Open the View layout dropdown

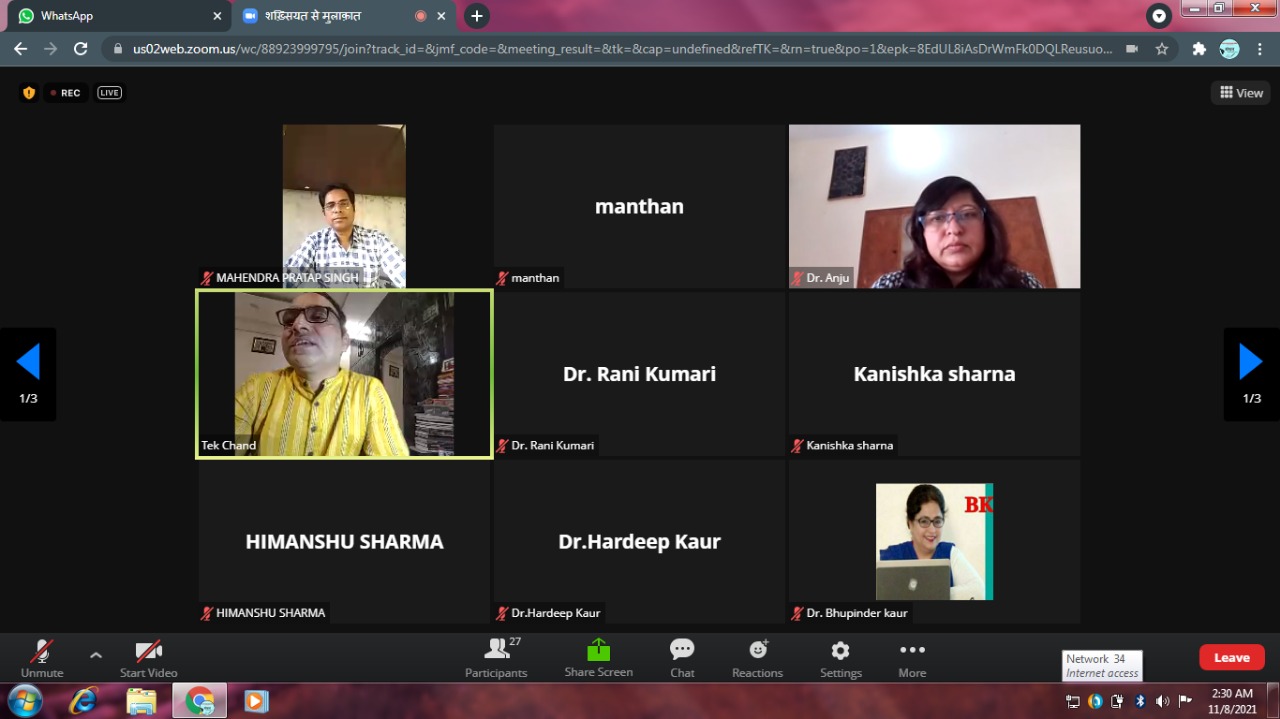tap(1241, 93)
